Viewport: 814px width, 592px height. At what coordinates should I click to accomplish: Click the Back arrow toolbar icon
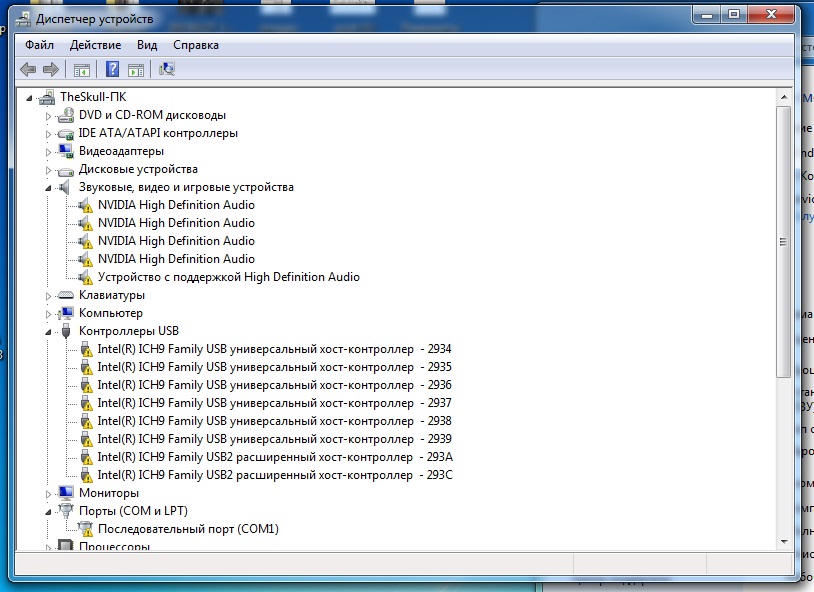click(28, 69)
